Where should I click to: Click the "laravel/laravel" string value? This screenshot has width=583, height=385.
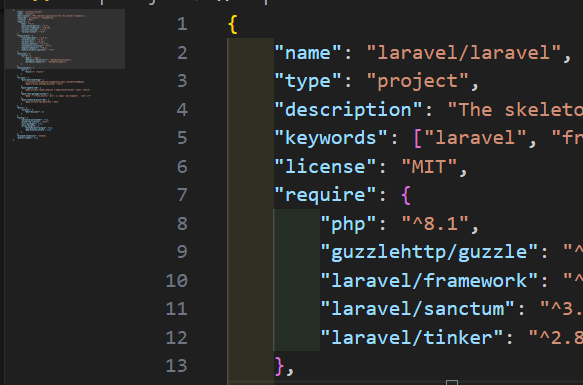point(464,53)
